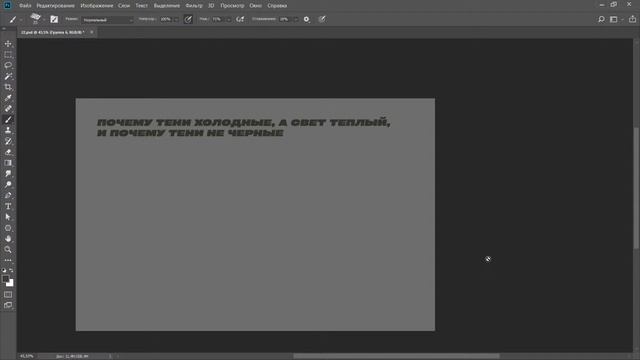Click the opacity value field

pyautogui.click(x=166, y=19)
